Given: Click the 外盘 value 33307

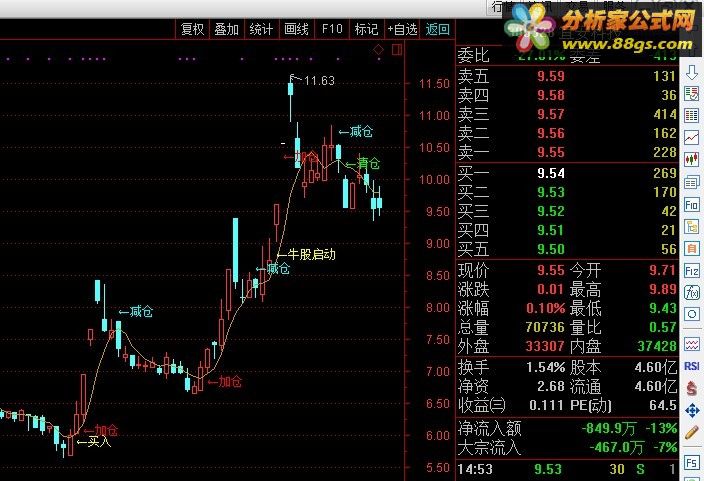Looking at the screenshot, I should (545, 346).
